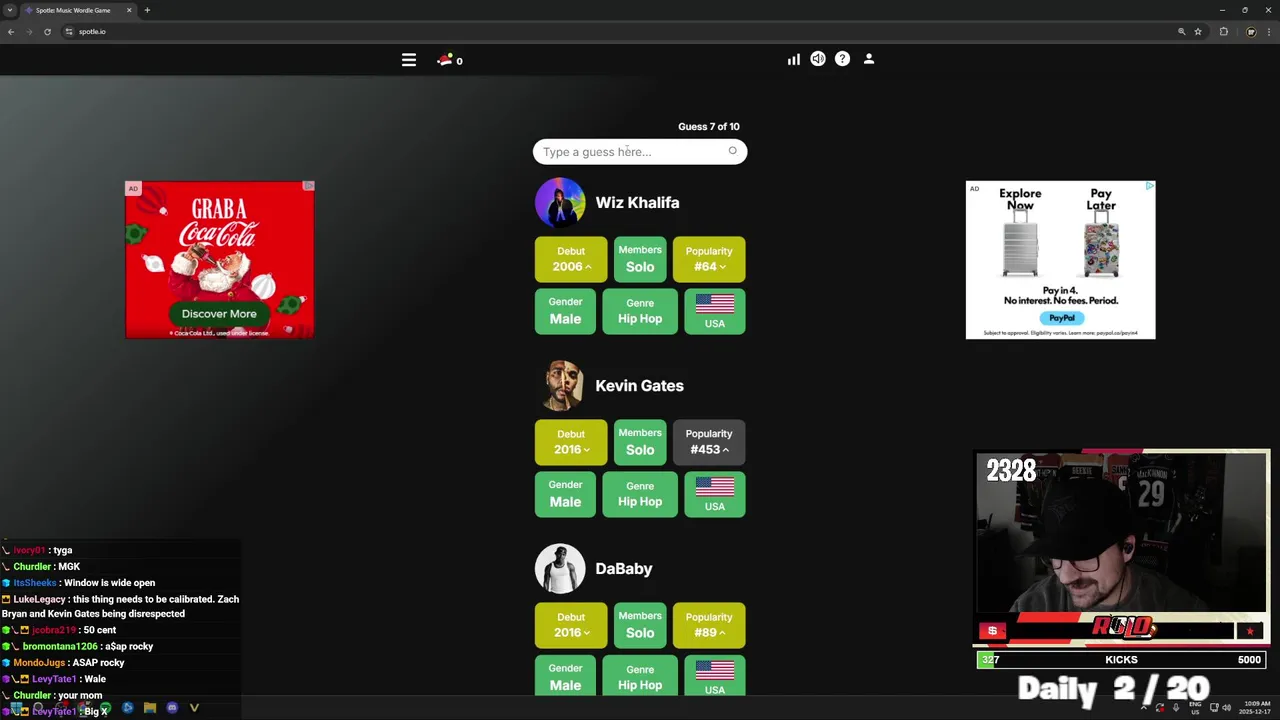Viewport: 1280px width, 720px height.
Task: Close the Spotle browser tab
Action: 129,10
